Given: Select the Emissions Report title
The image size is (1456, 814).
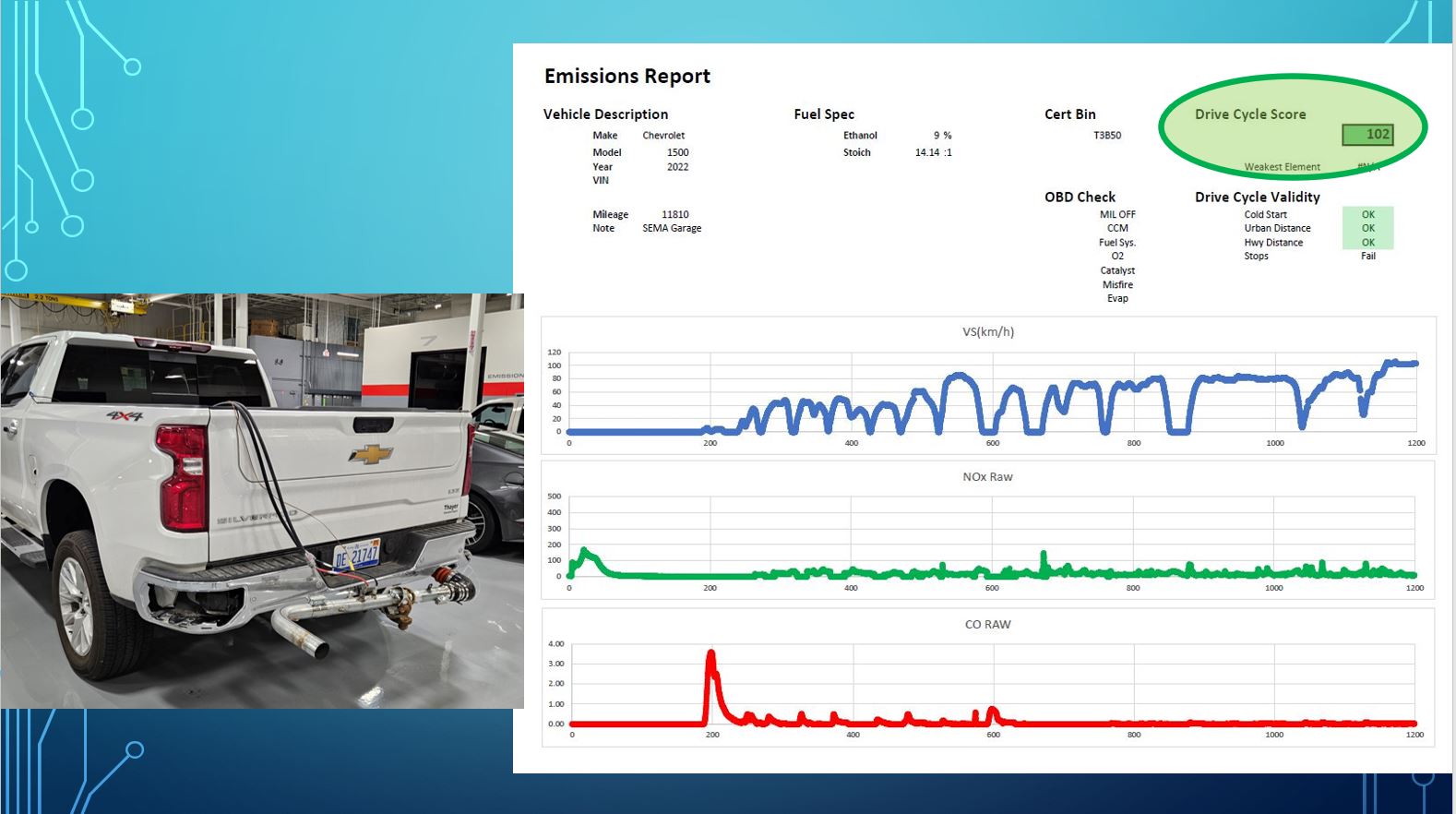Looking at the screenshot, I should (x=627, y=77).
